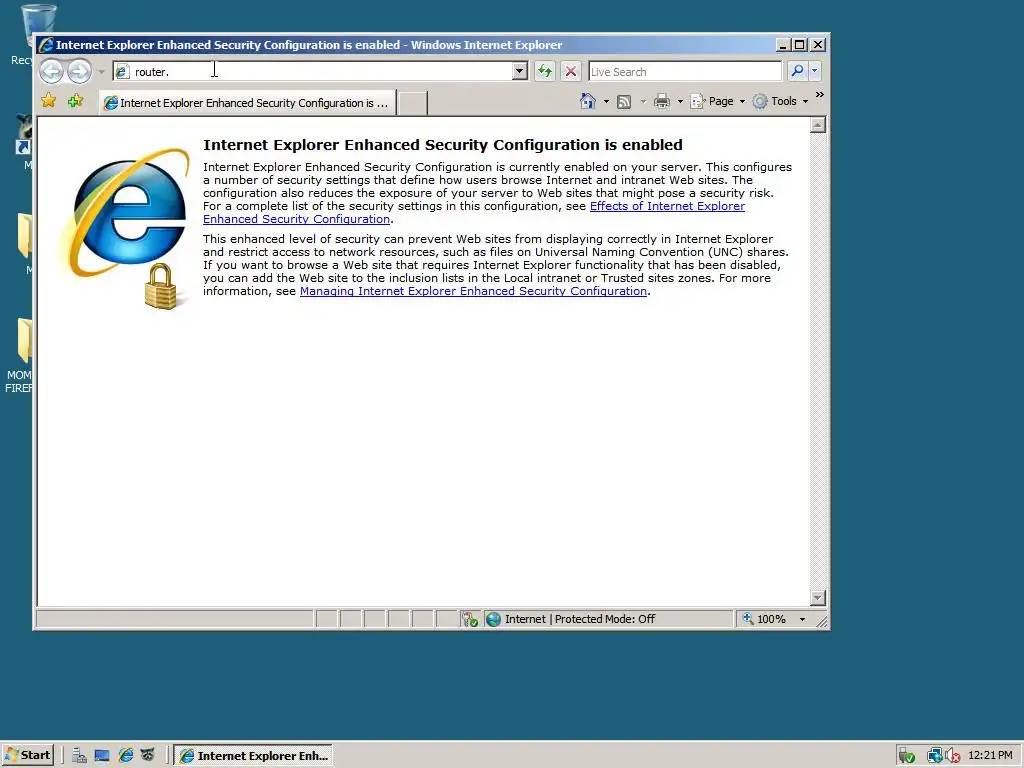Click the Live Search box
The image size is (1024, 768).
684,71
